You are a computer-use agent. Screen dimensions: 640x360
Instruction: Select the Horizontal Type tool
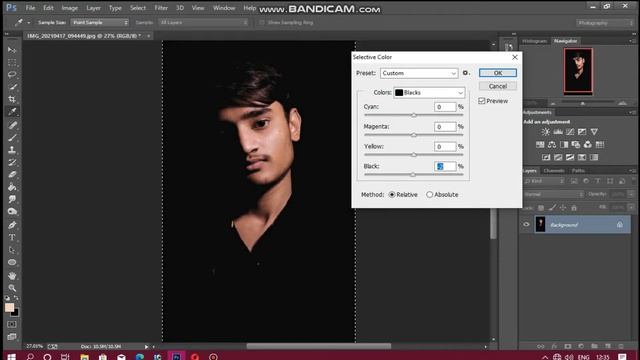pos(12,237)
